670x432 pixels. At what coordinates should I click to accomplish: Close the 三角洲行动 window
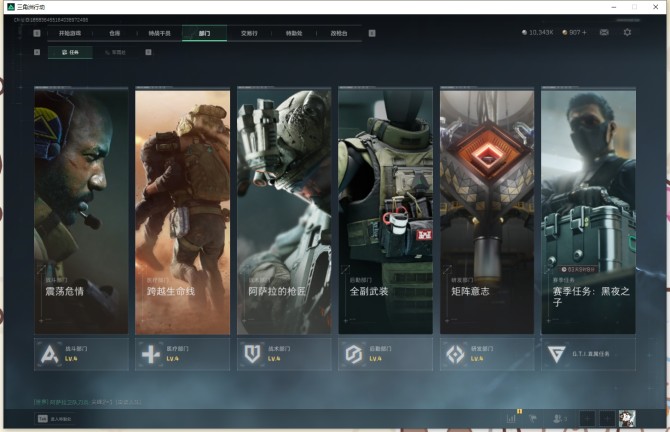click(655, 7)
